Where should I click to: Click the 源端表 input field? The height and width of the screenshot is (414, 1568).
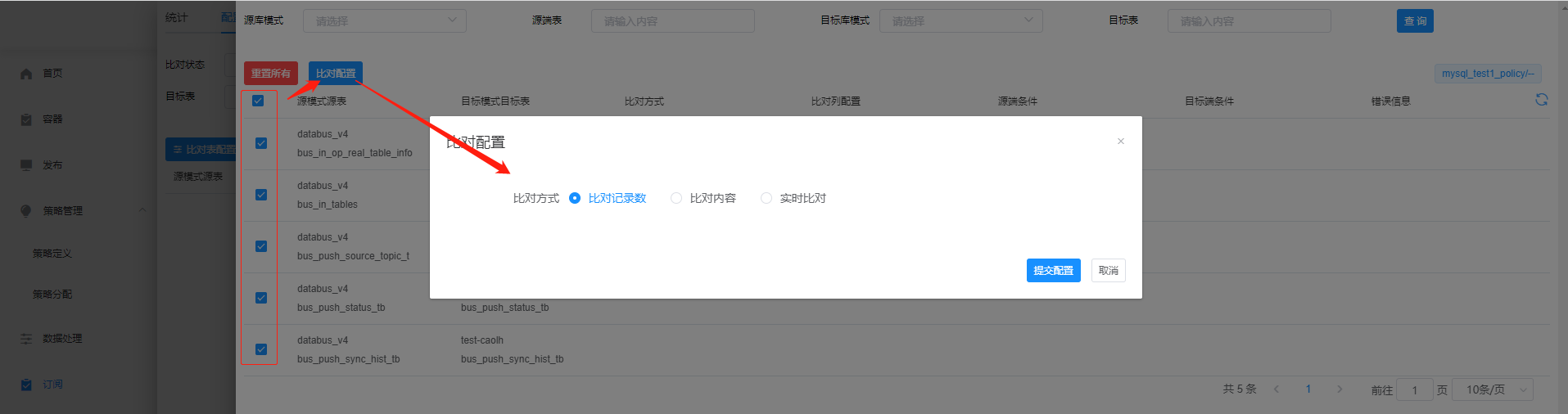click(672, 21)
